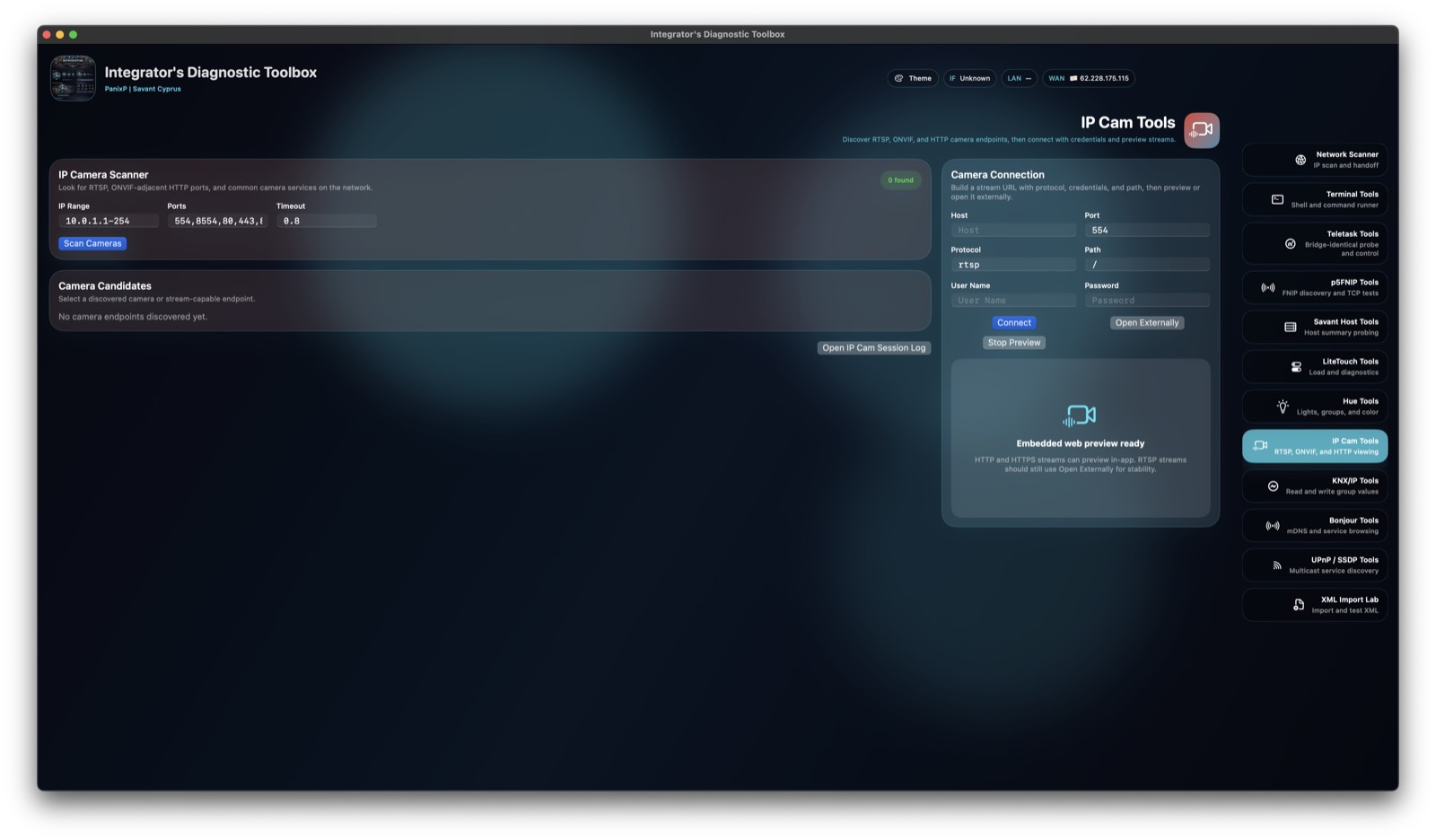The width and height of the screenshot is (1436, 840).
Task: Open Terminal Tools via its terminal icon
Action: pos(1276,198)
